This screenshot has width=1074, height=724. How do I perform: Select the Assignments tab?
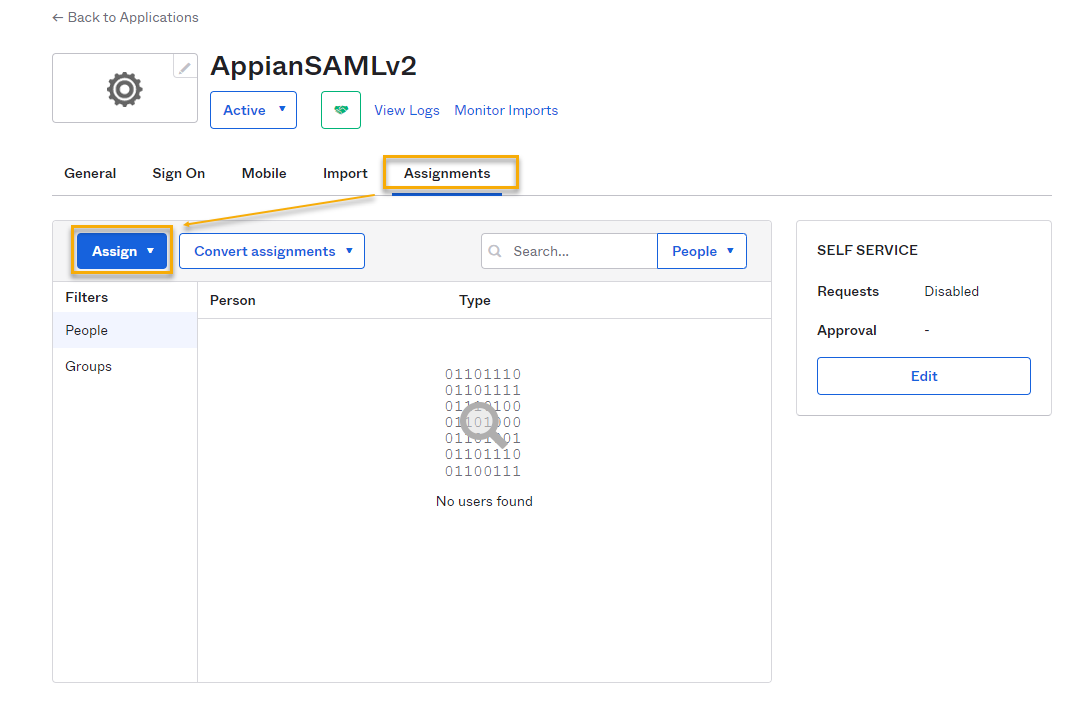tap(447, 173)
